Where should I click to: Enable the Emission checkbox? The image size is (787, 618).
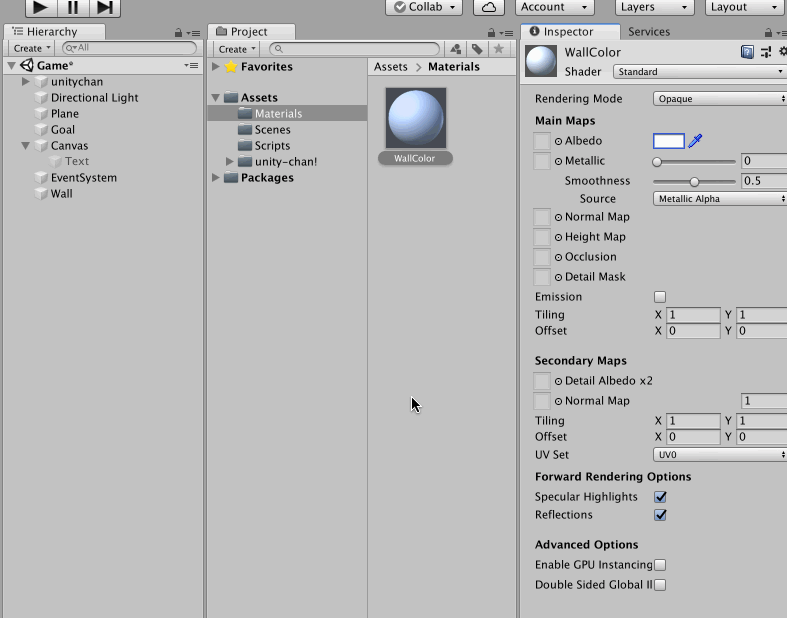point(660,297)
